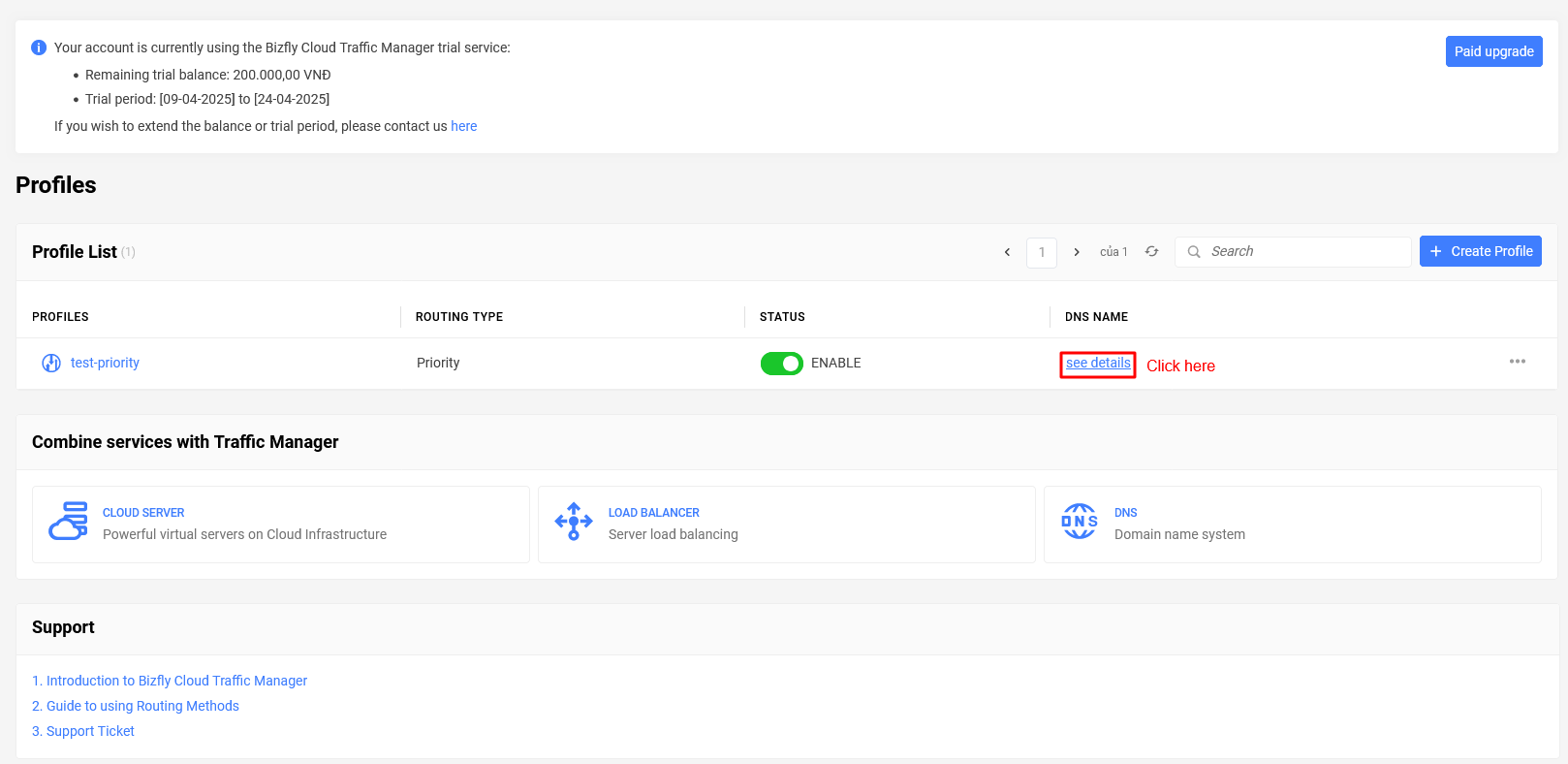The image size is (1568, 764).
Task: Open the three-dots menu for test-priority
Action: point(1518,362)
